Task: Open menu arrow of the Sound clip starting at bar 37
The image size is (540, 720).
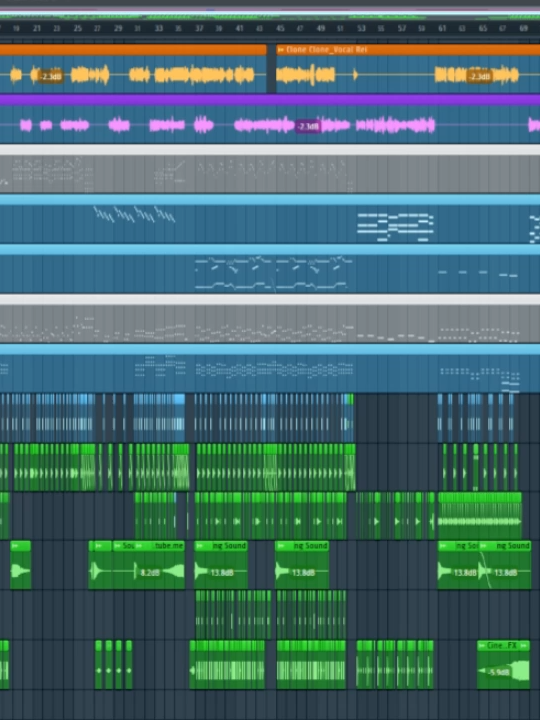Action: point(199,546)
